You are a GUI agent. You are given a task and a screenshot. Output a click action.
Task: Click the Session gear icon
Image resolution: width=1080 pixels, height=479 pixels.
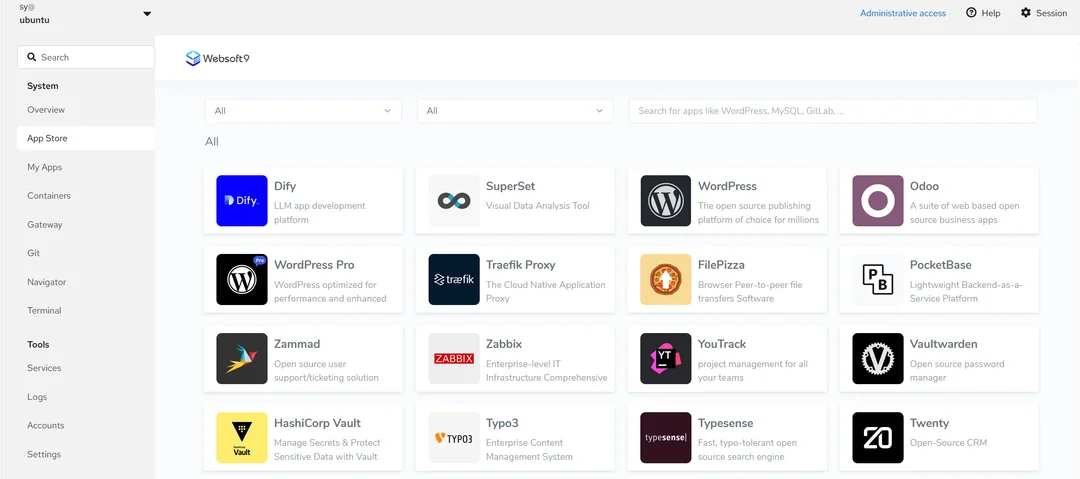[1026, 12]
